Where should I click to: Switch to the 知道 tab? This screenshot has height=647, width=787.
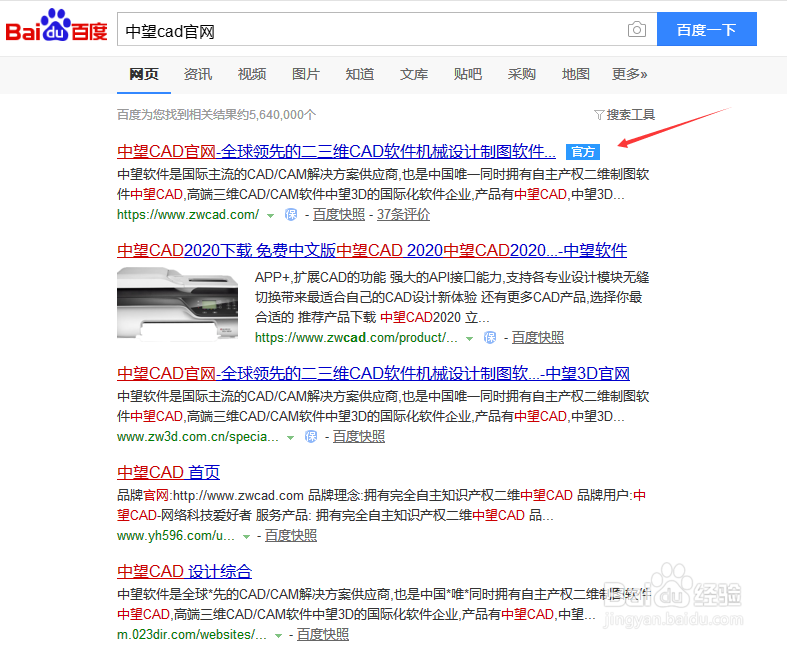tap(360, 74)
